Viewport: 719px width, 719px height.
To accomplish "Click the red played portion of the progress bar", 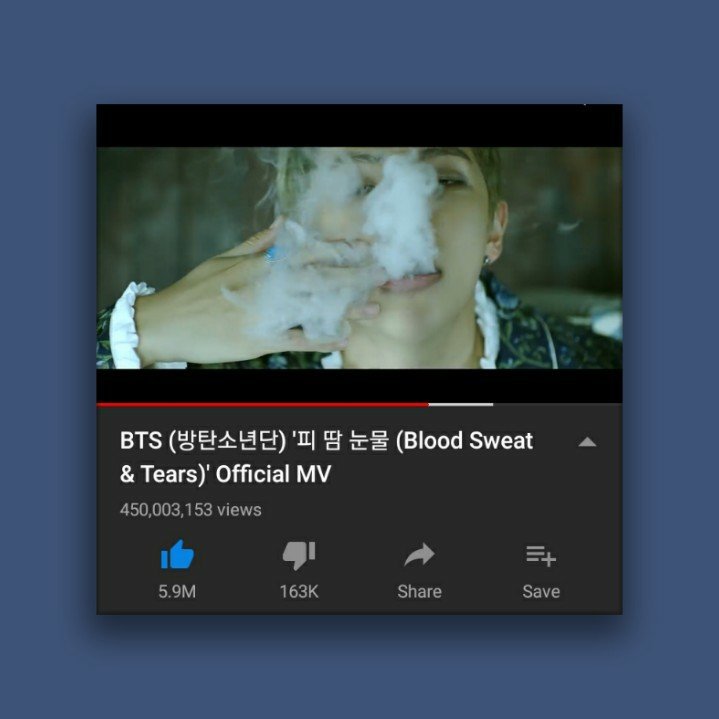I will [262, 404].
